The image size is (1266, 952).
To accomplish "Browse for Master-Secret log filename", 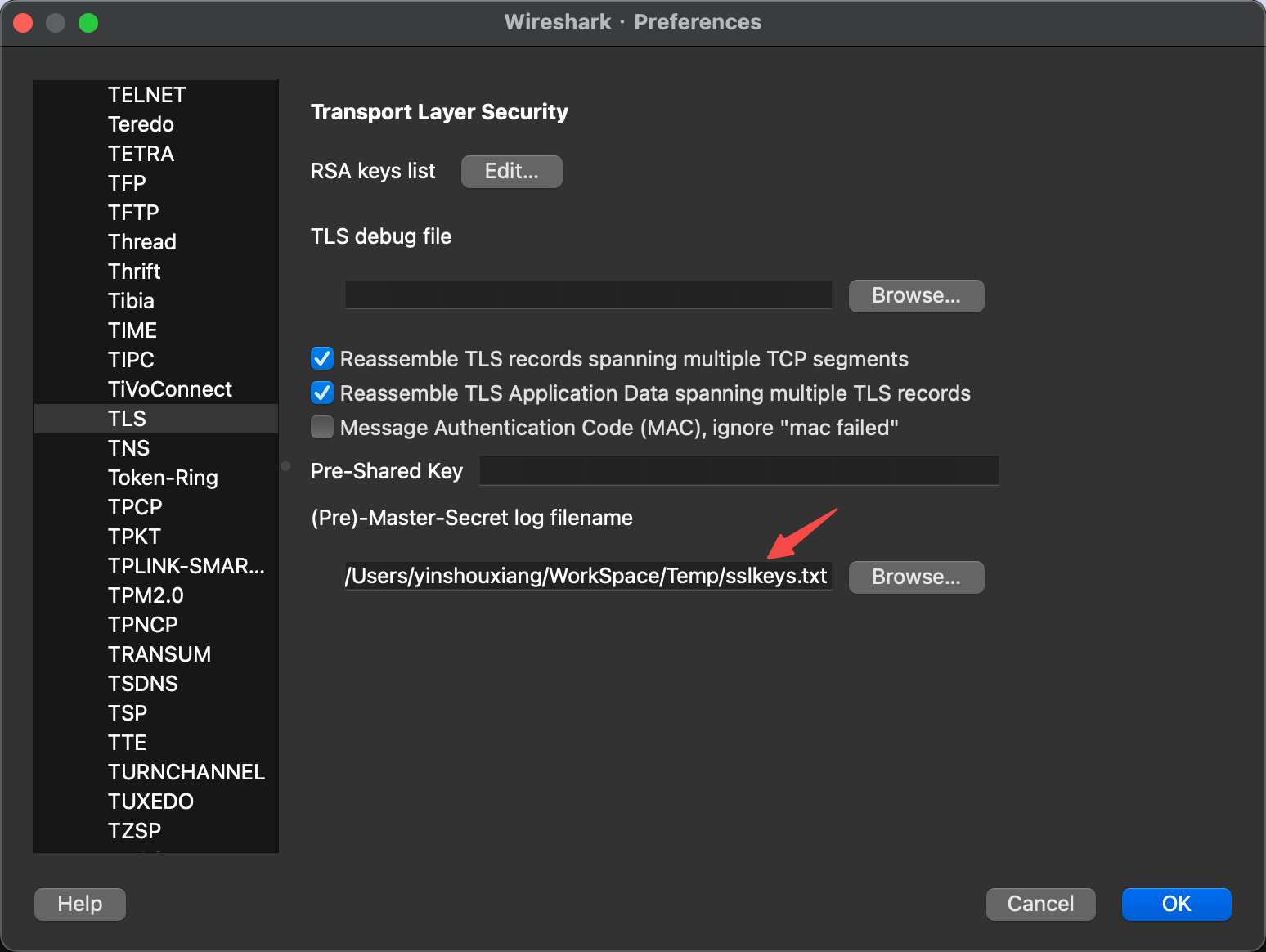I will click(916, 577).
